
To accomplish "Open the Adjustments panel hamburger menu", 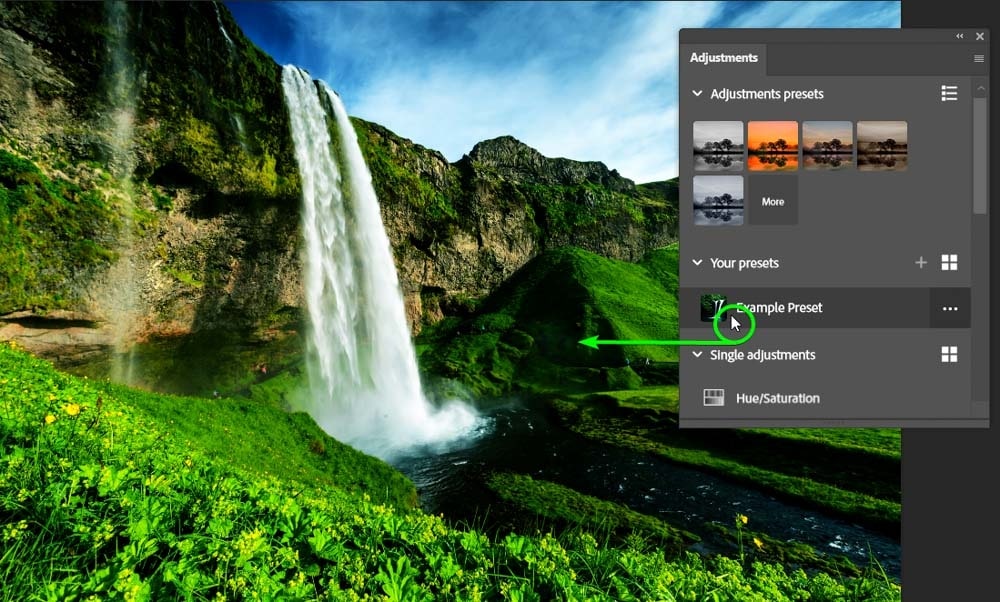I will (x=979, y=59).
